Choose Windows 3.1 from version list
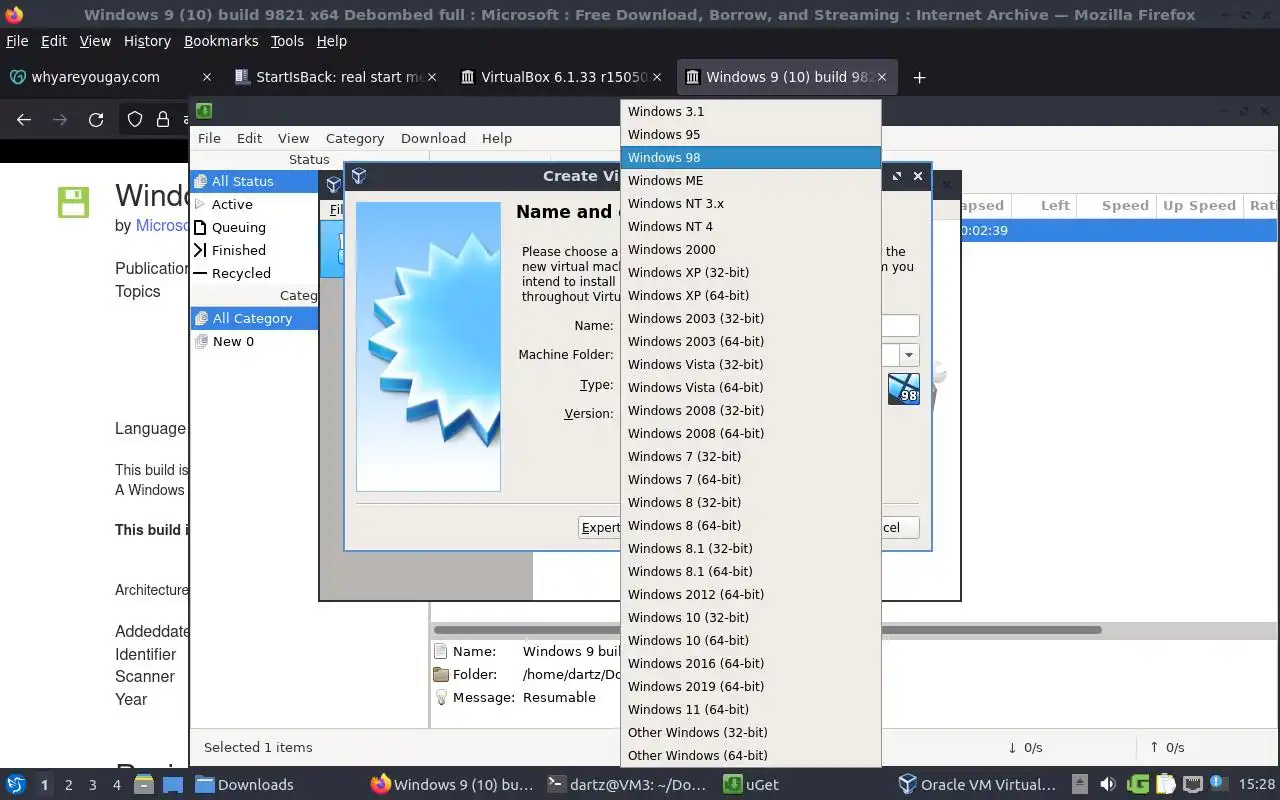This screenshot has height=800, width=1280. (x=750, y=111)
